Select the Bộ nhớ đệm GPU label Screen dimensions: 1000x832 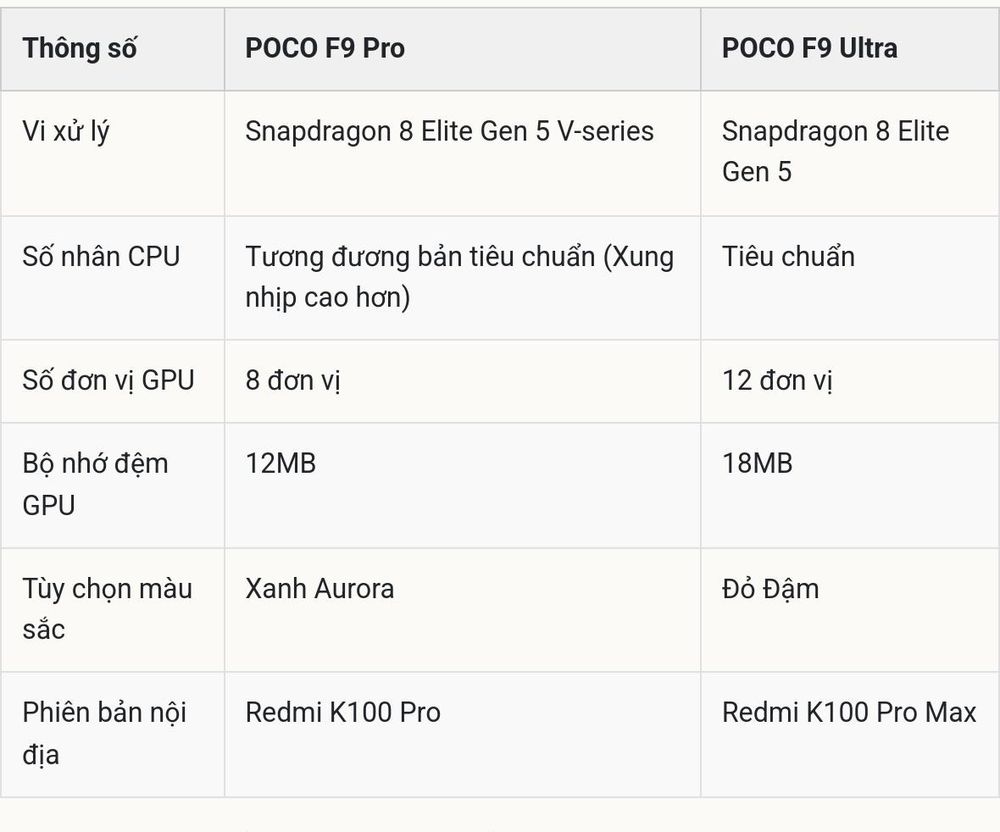coord(95,484)
